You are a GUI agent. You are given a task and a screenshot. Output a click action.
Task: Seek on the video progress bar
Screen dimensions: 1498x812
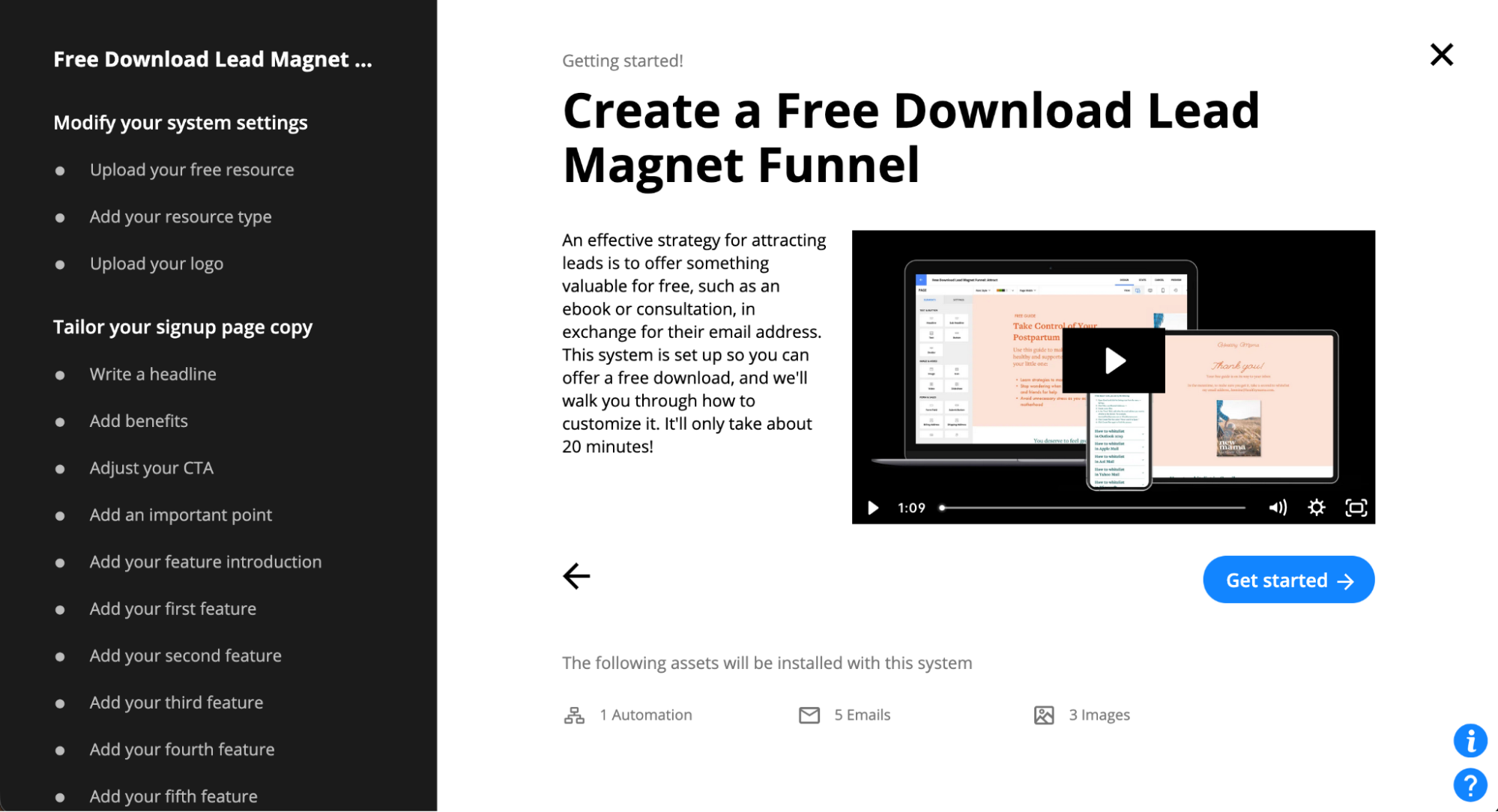click(x=1093, y=508)
